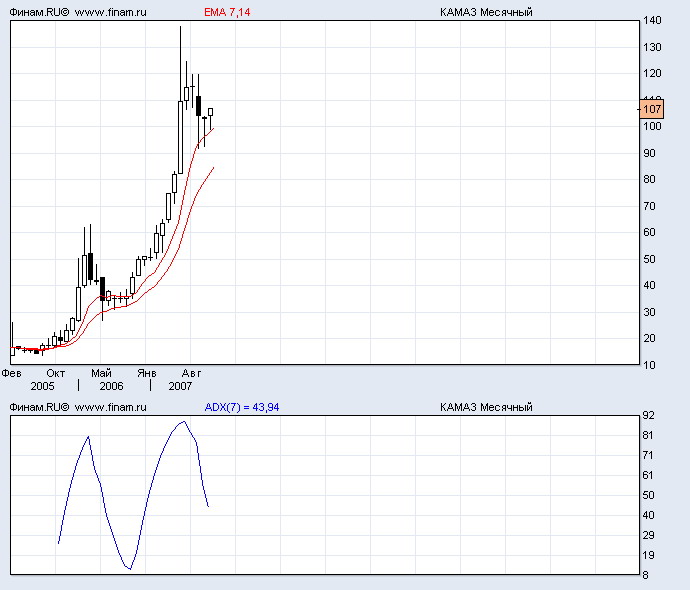Click the 19 ADX axis label
This screenshot has width=690, height=590.
click(649, 555)
